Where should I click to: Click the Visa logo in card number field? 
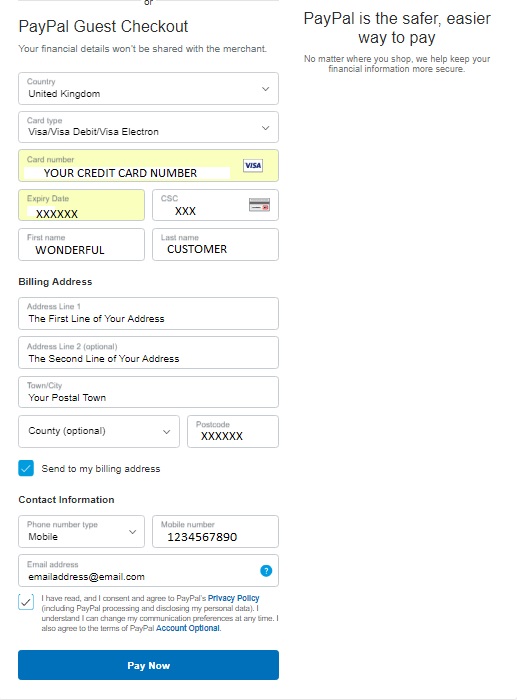pyautogui.click(x=253, y=166)
